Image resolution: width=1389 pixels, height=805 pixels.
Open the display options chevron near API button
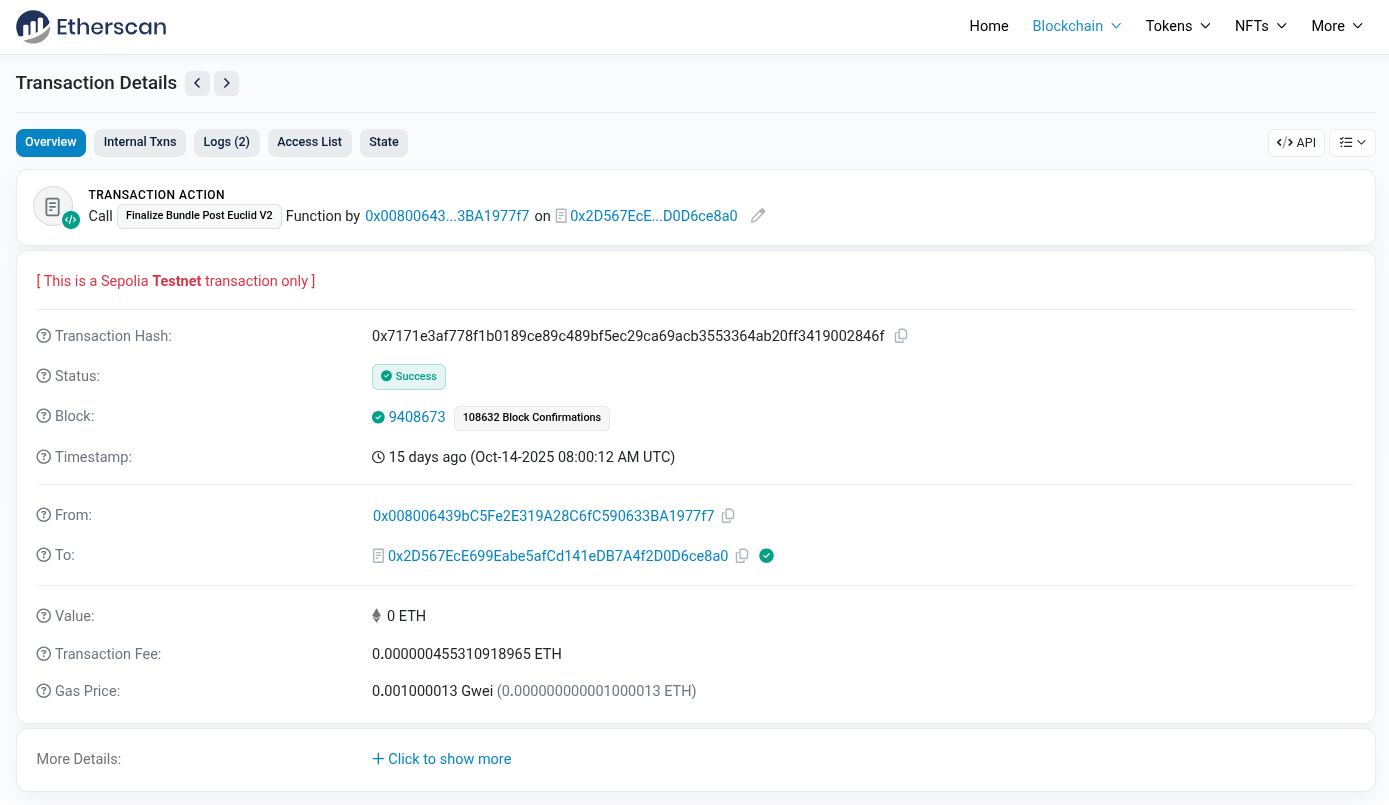point(1352,142)
